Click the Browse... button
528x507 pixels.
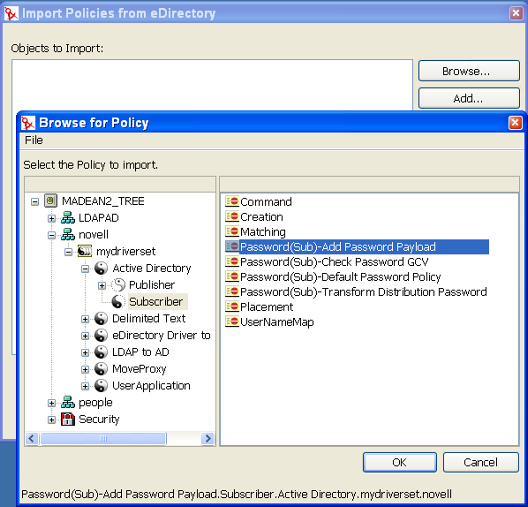pyautogui.click(x=469, y=71)
